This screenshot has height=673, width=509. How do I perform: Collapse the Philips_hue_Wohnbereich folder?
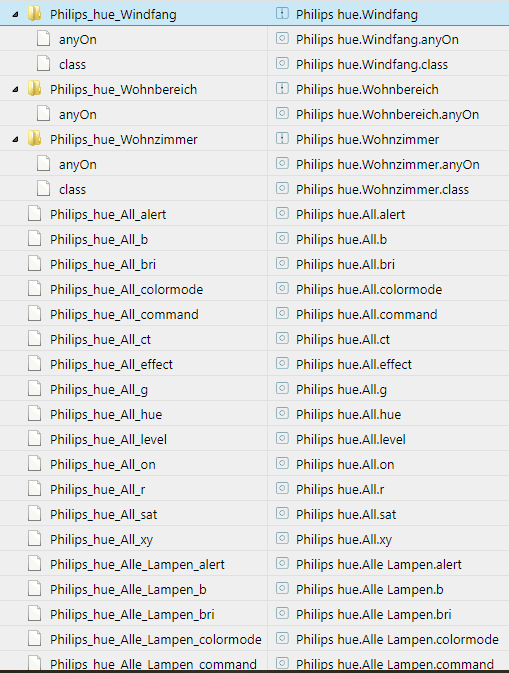(15, 90)
